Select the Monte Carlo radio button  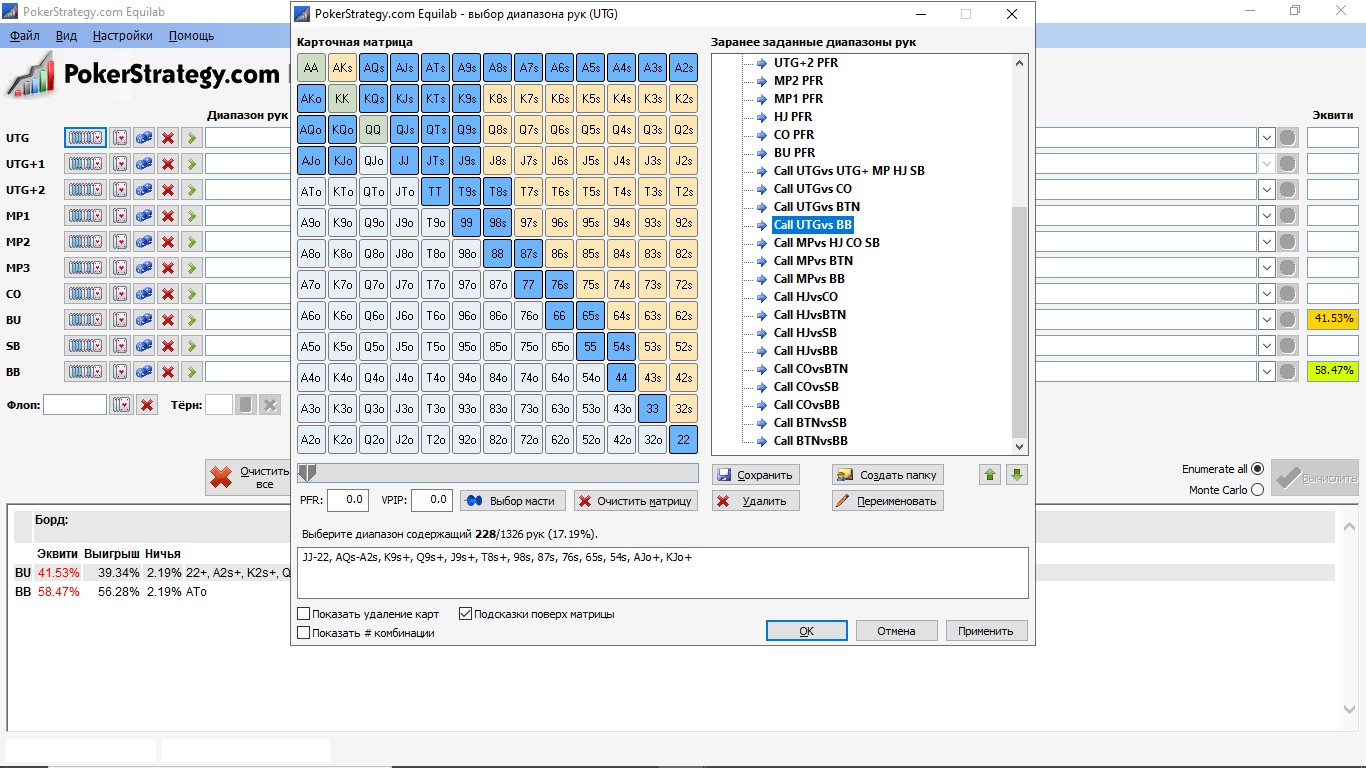[x=1257, y=490]
